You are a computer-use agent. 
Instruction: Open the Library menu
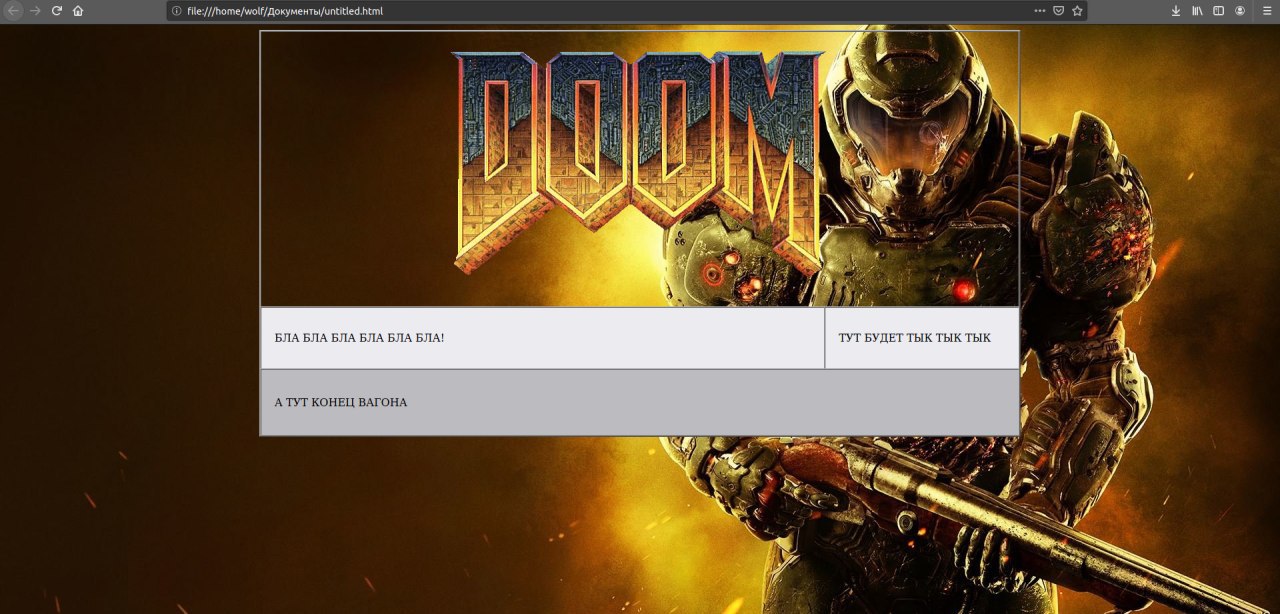(x=1197, y=11)
